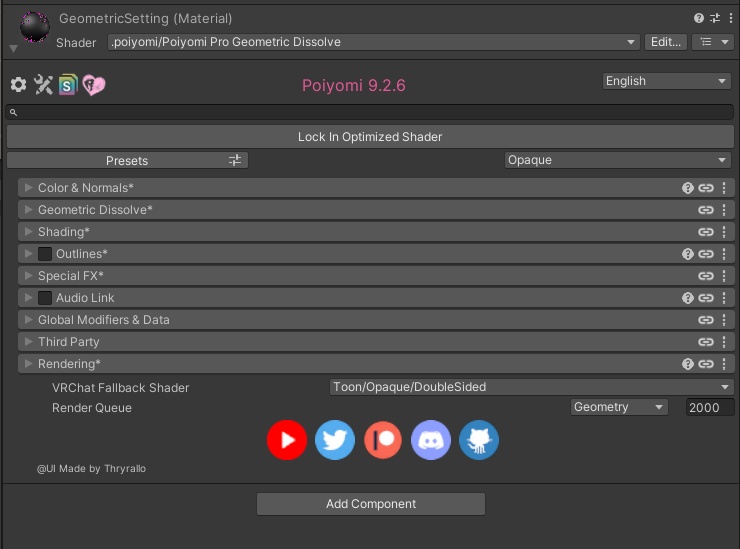Click help icon on Rendering row
The image size is (740, 549).
point(688,364)
